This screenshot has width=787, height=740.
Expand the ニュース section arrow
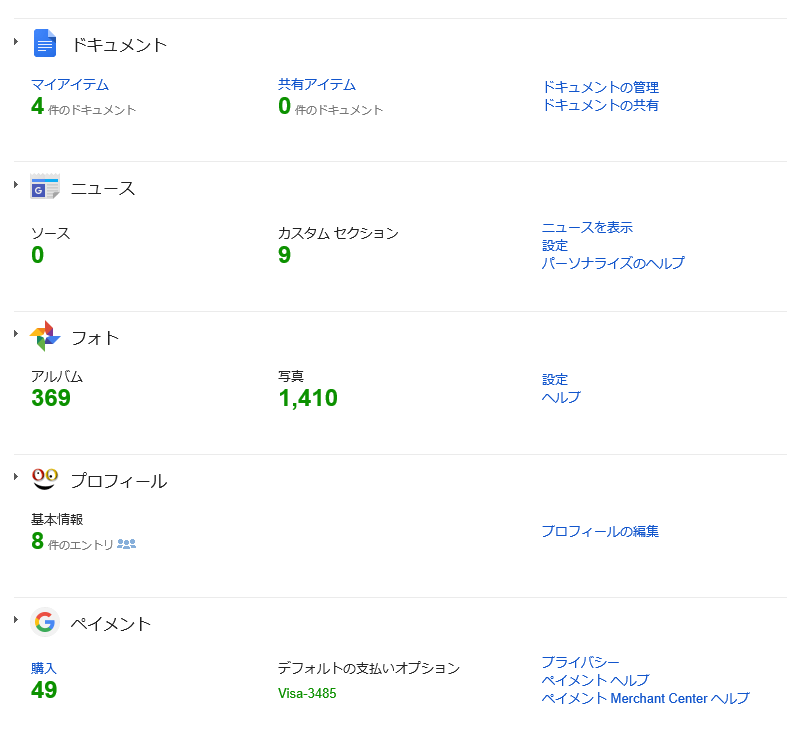pos(16,184)
